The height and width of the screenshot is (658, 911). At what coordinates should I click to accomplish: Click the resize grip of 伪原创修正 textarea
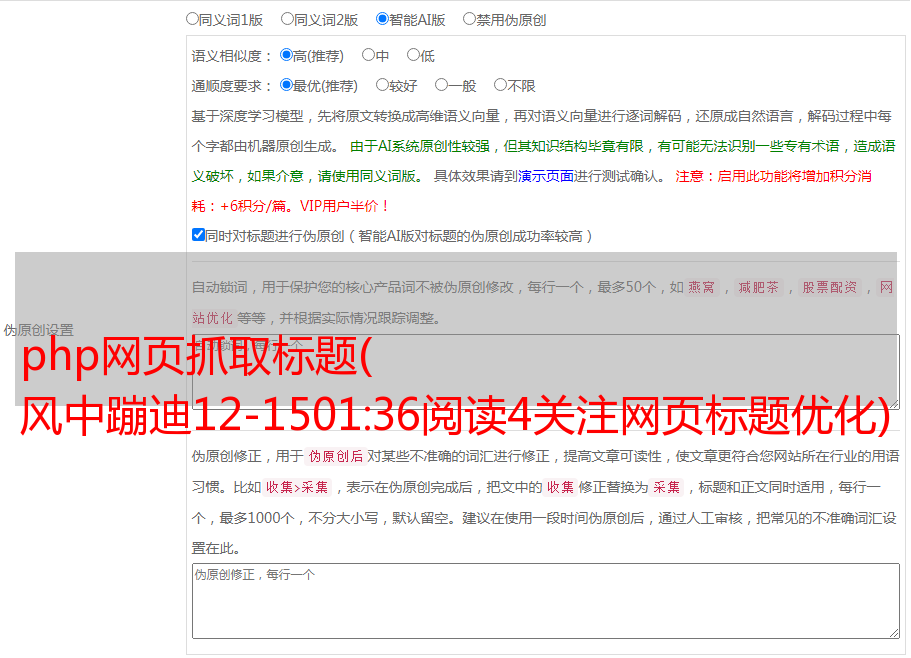point(894,634)
